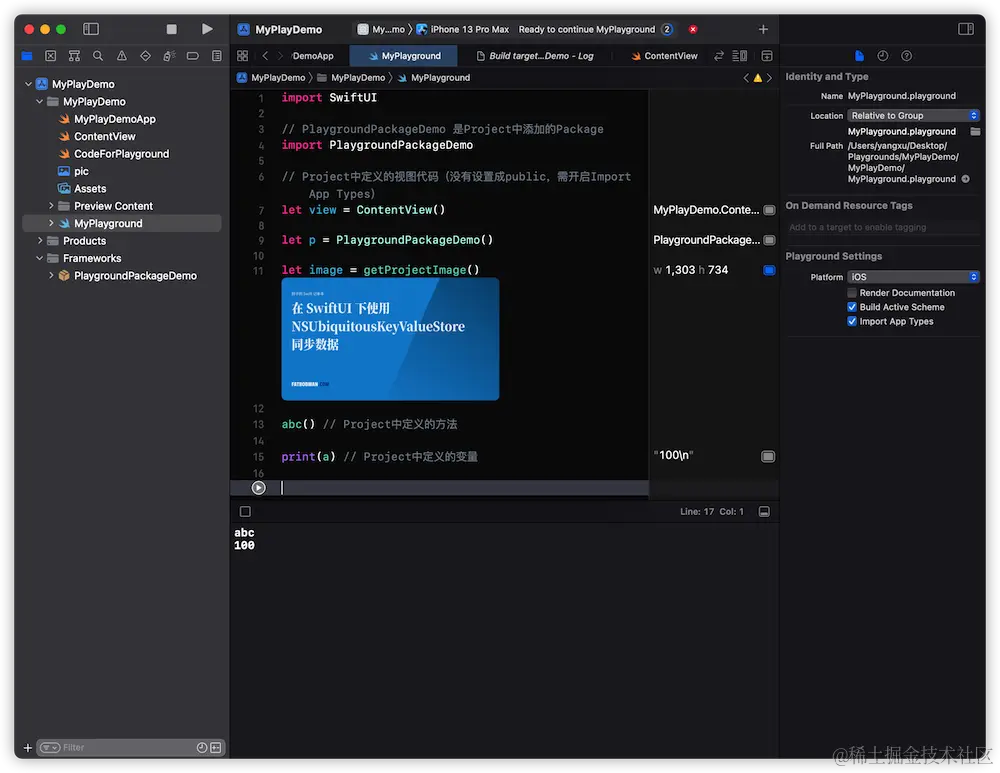Click the swap editor arrows icon
1000x773 pixels.
click(x=719, y=56)
